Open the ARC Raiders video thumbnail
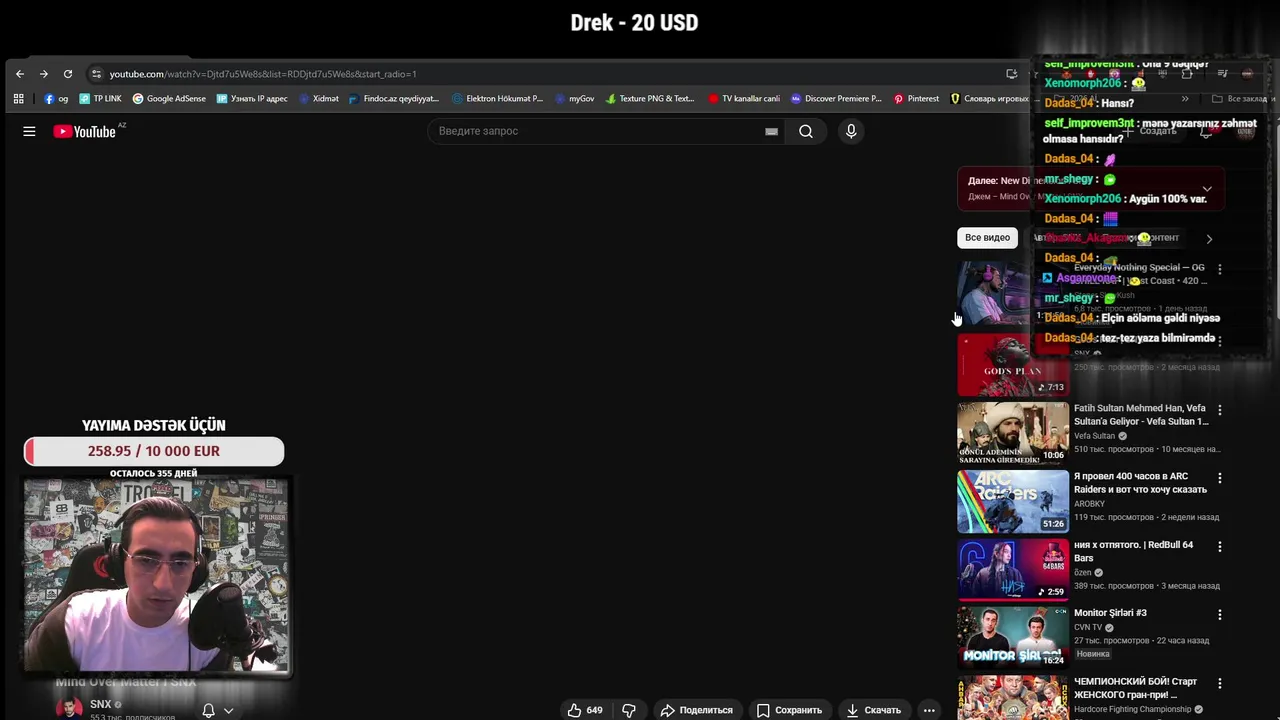 click(x=1013, y=501)
